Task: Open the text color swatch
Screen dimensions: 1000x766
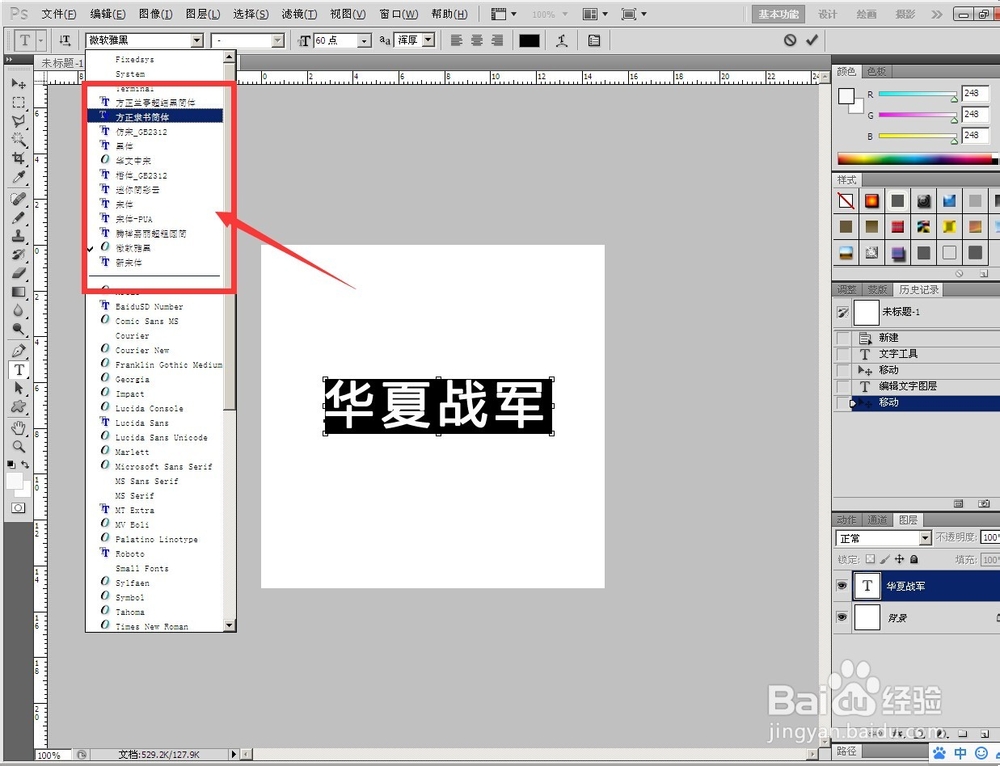Action: (x=529, y=40)
